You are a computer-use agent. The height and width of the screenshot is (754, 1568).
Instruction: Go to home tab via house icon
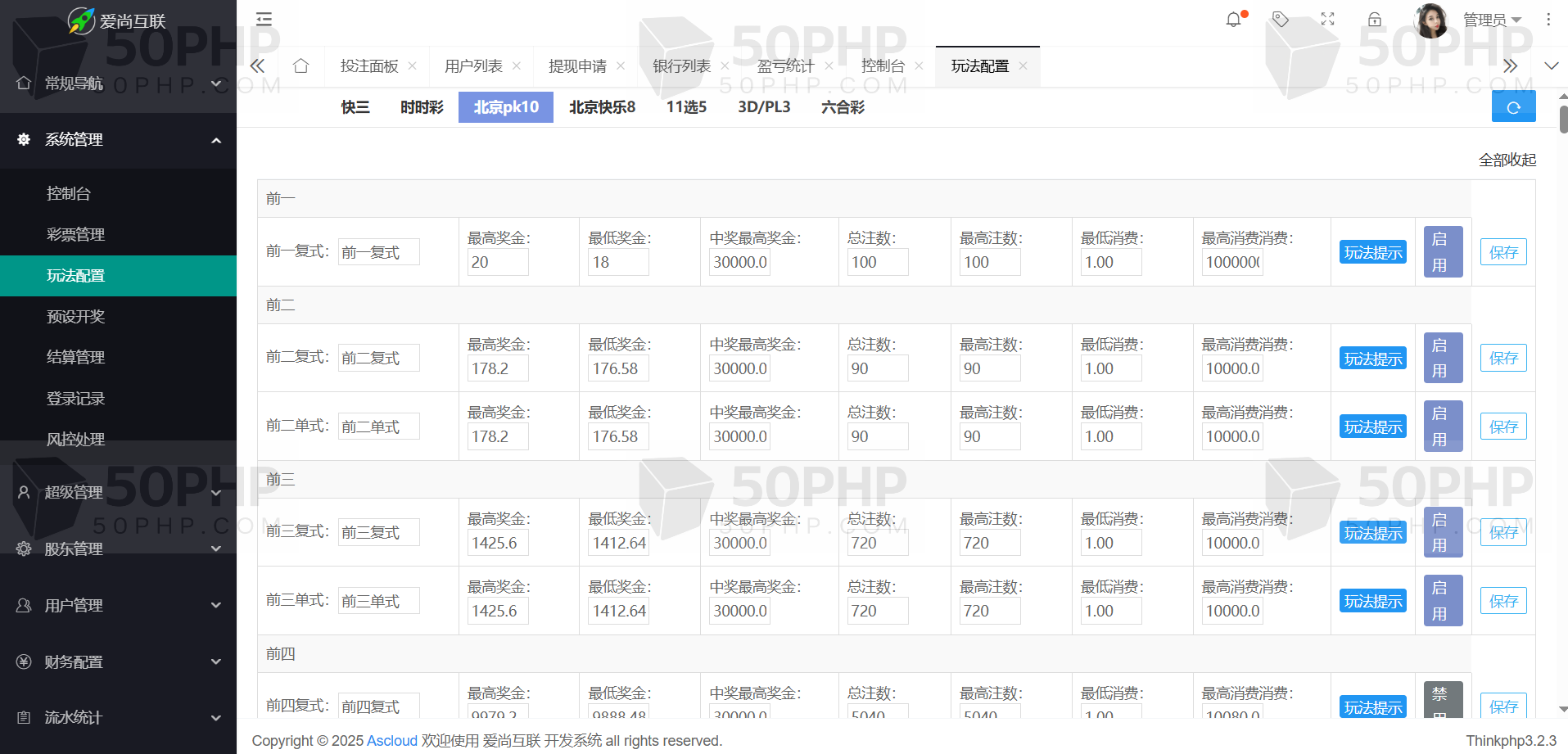(x=300, y=66)
